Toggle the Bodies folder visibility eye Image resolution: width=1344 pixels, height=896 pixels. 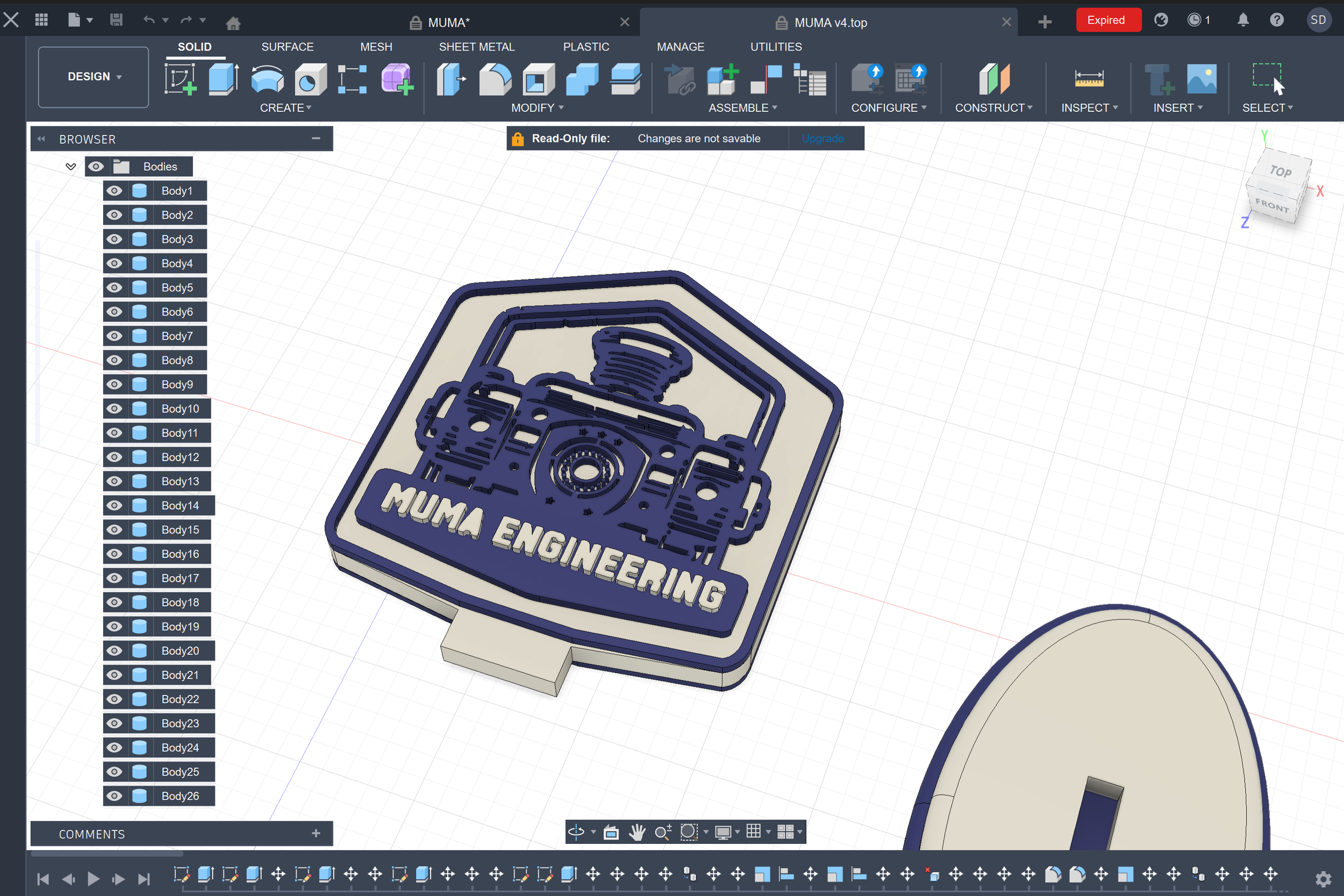(96, 166)
